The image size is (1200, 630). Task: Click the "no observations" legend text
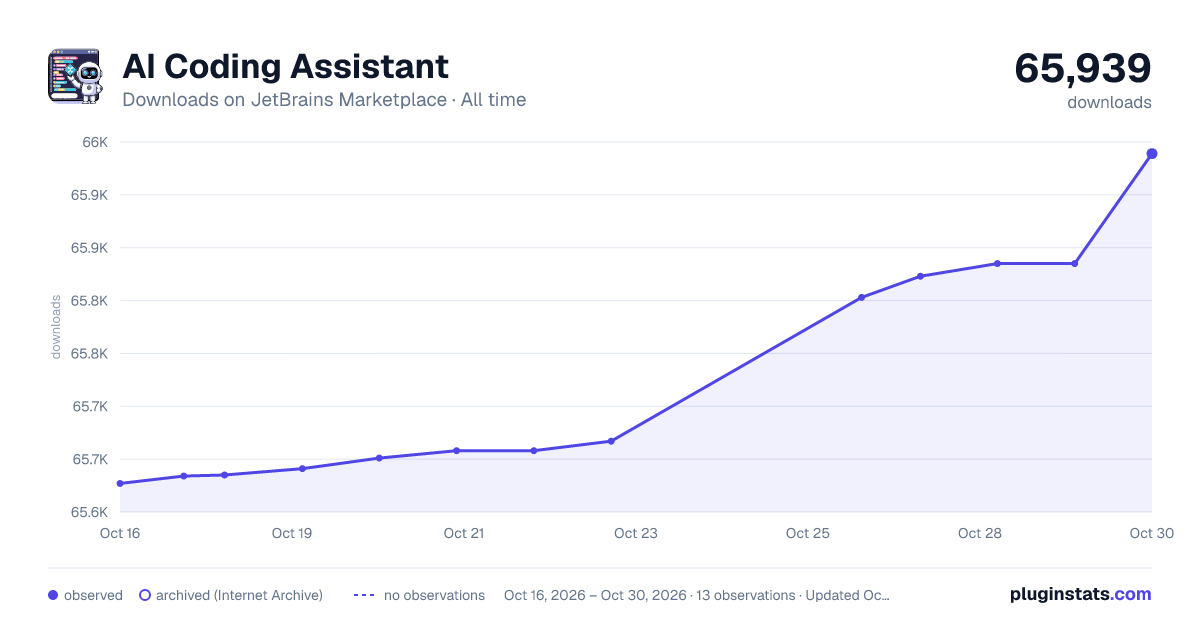pos(434,595)
